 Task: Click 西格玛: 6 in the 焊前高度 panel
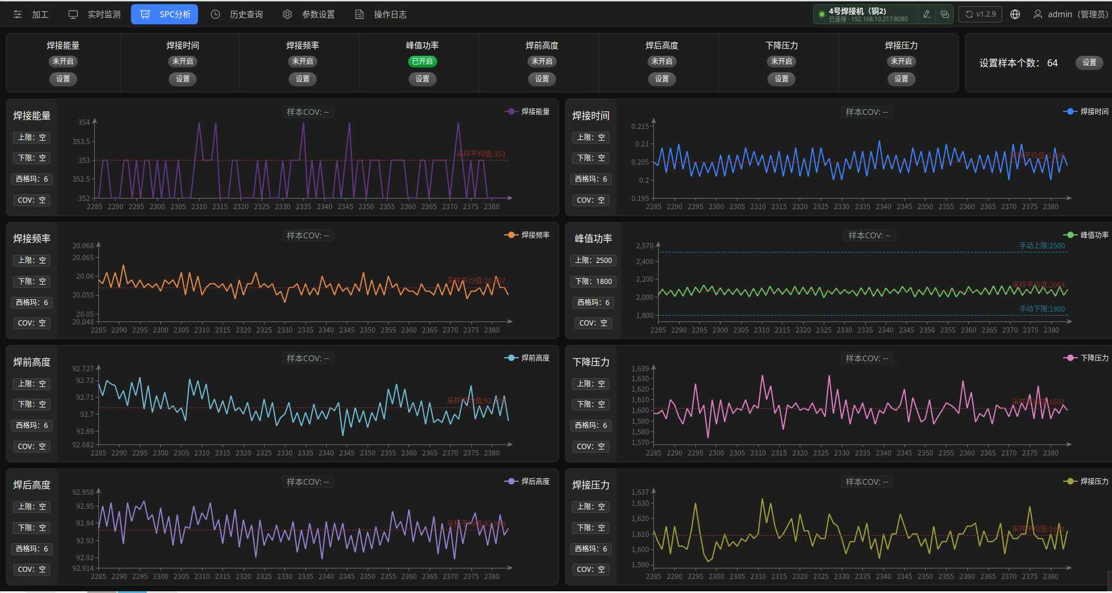pyautogui.click(x=32, y=425)
